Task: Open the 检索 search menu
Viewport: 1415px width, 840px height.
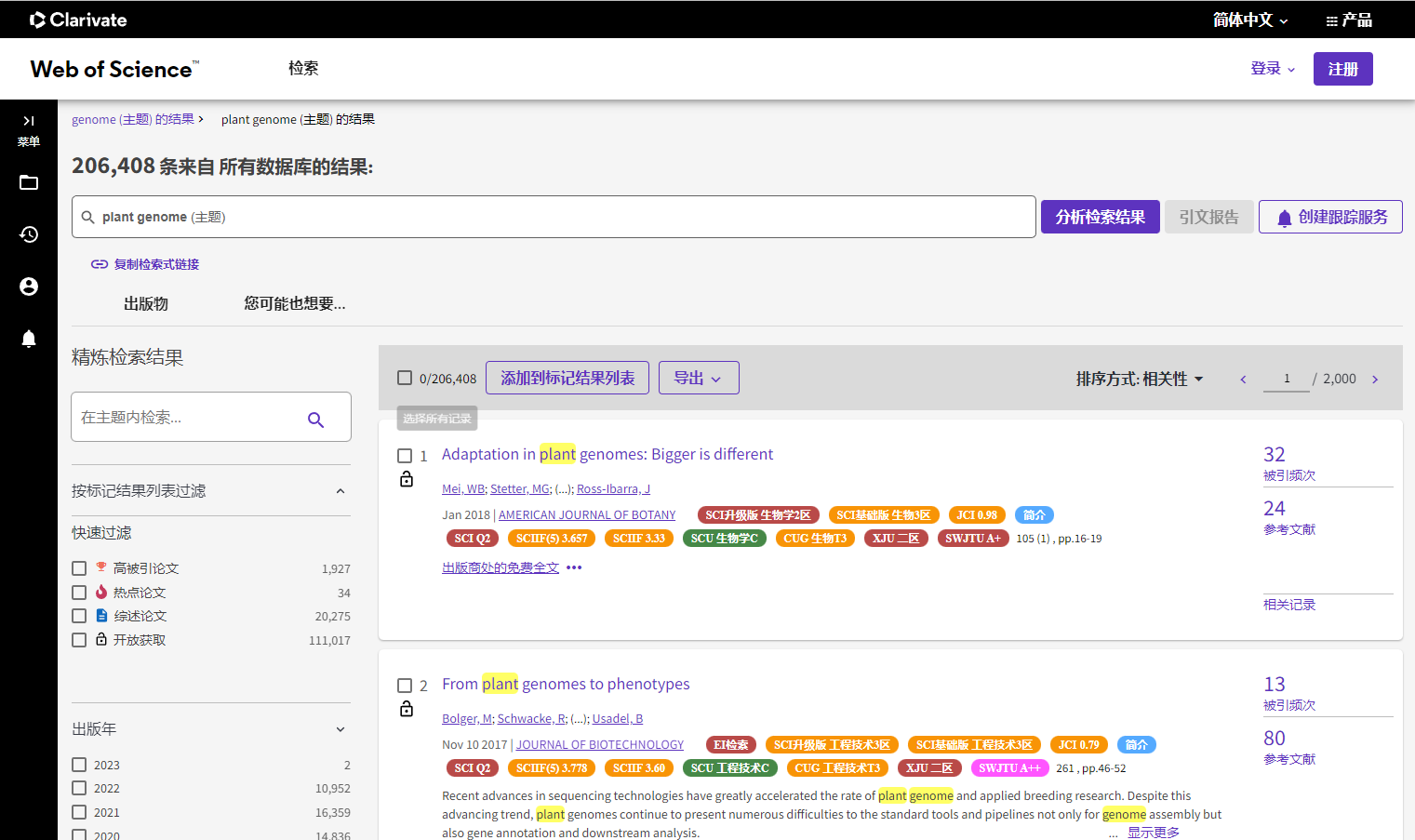Action: click(303, 68)
